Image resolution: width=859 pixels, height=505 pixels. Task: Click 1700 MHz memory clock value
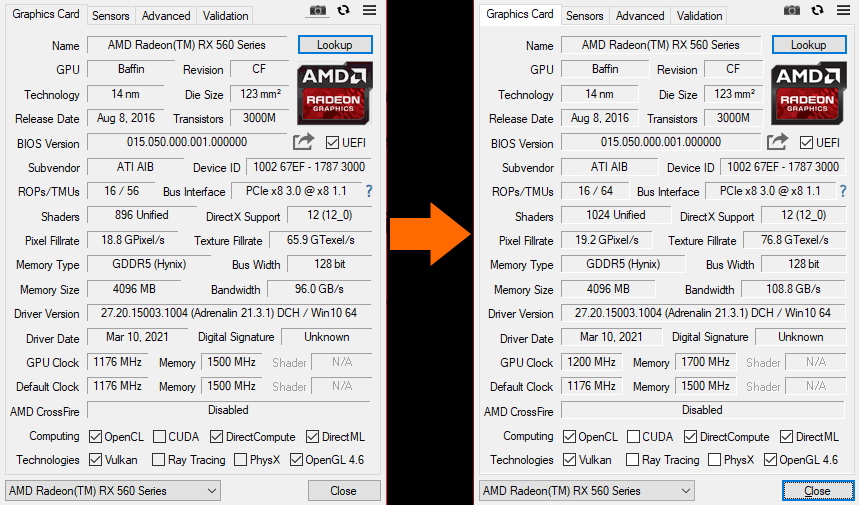[x=706, y=362]
